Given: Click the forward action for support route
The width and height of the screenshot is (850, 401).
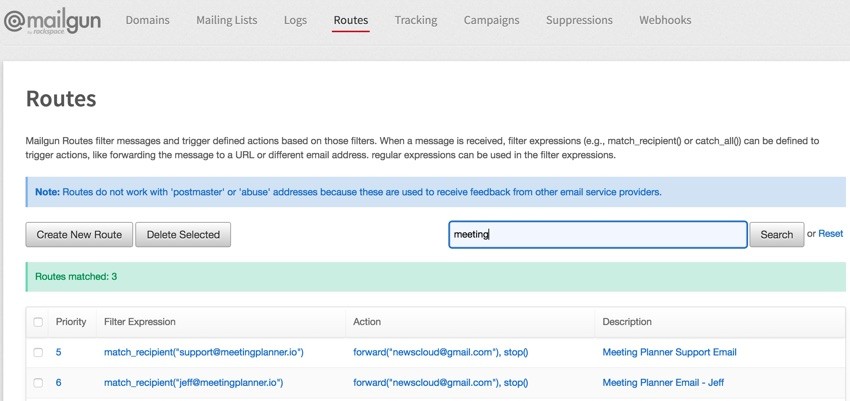Looking at the screenshot, I should tap(441, 352).
